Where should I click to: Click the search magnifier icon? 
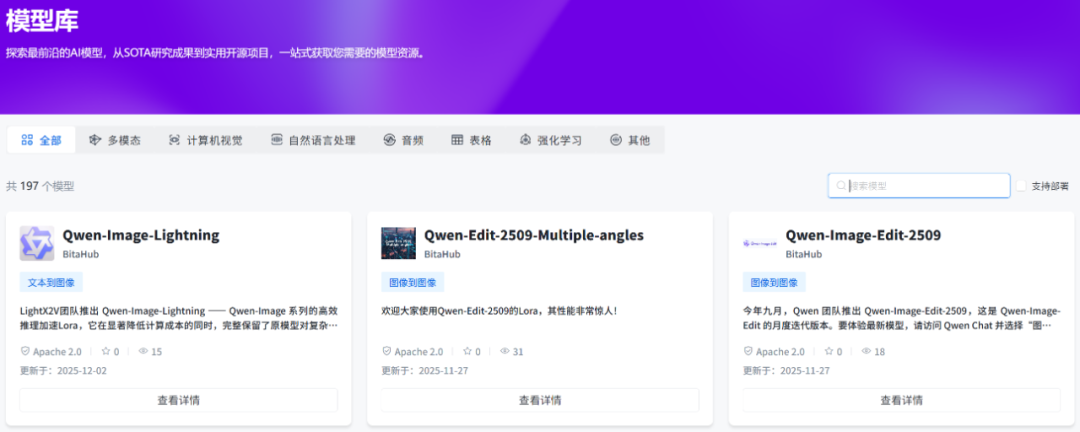pyautogui.click(x=841, y=186)
